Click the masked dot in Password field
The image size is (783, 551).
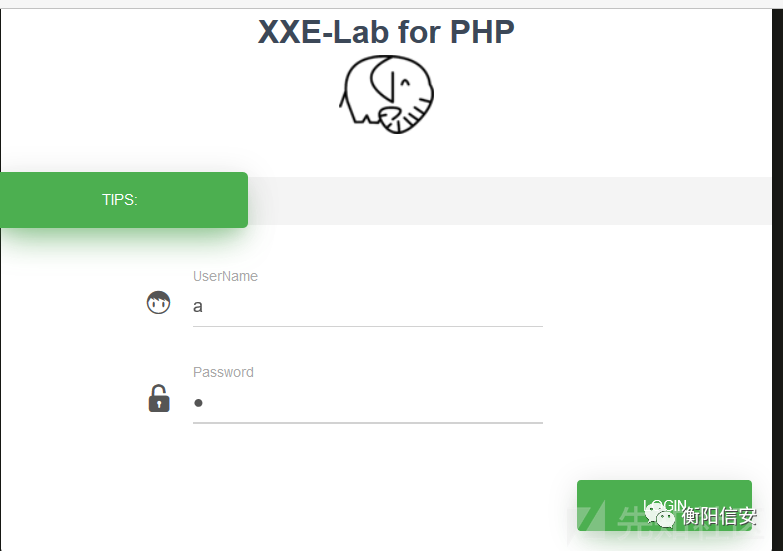click(x=198, y=403)
